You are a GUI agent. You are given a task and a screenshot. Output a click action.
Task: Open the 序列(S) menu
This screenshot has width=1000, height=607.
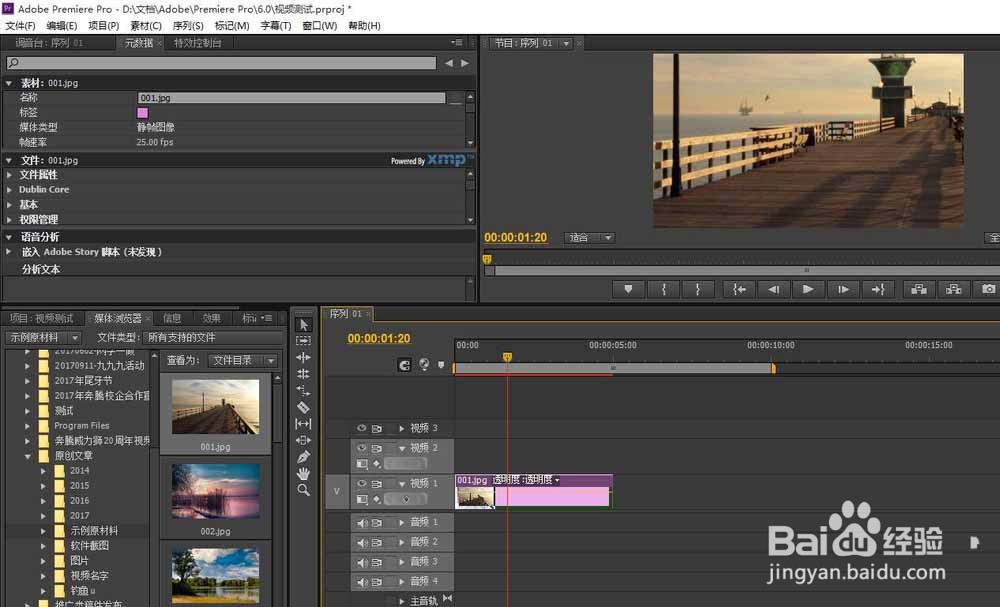pos(188,26)
